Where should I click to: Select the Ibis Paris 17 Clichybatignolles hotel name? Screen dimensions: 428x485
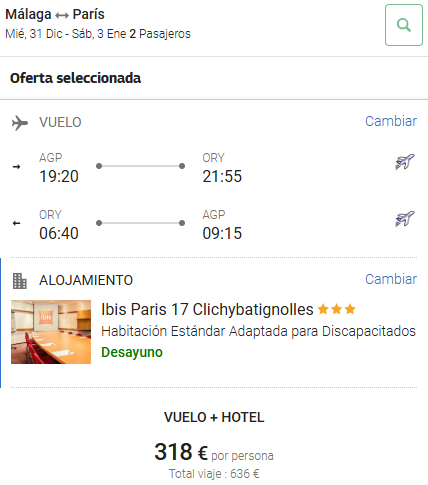pyautogui.click(x=207, y=309)
